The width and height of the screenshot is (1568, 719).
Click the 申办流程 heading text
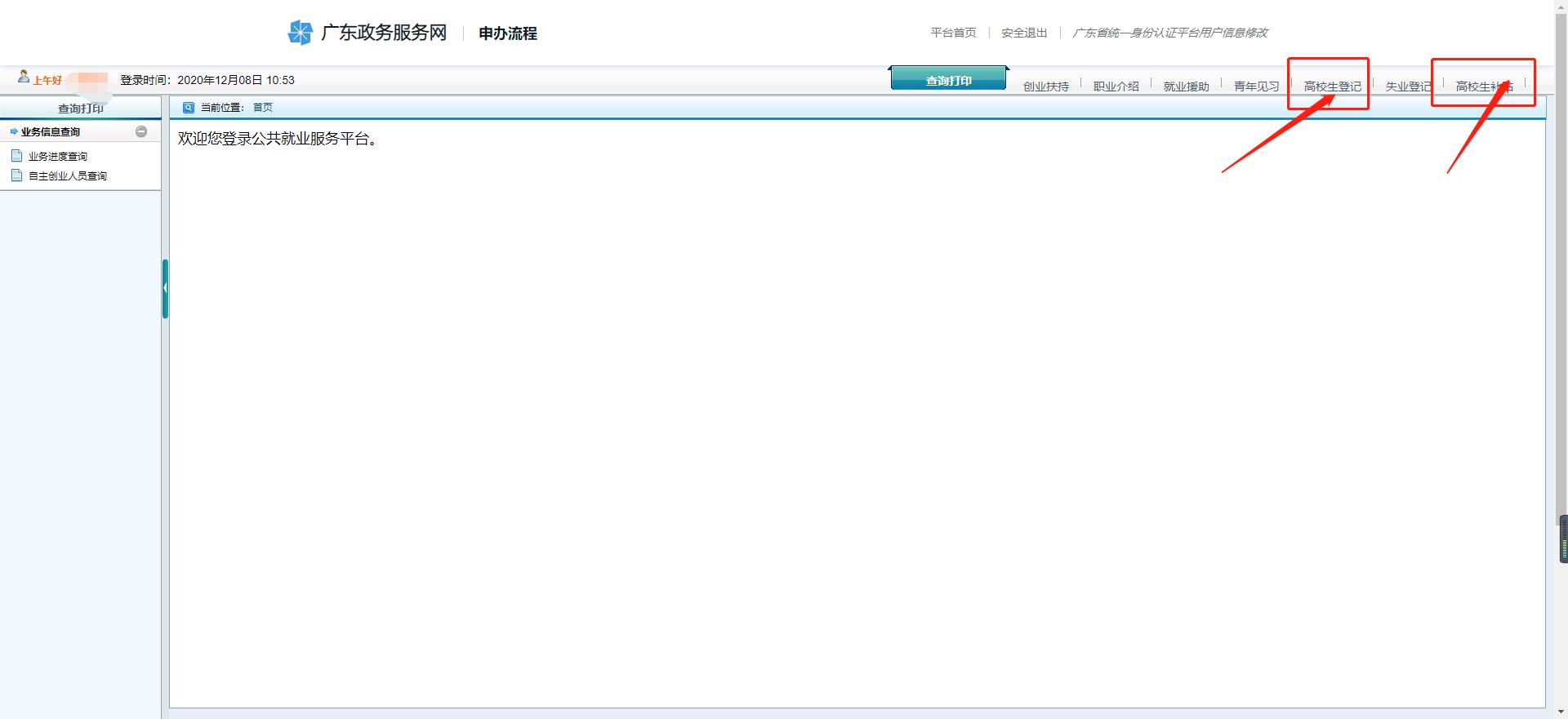point(508,33)
